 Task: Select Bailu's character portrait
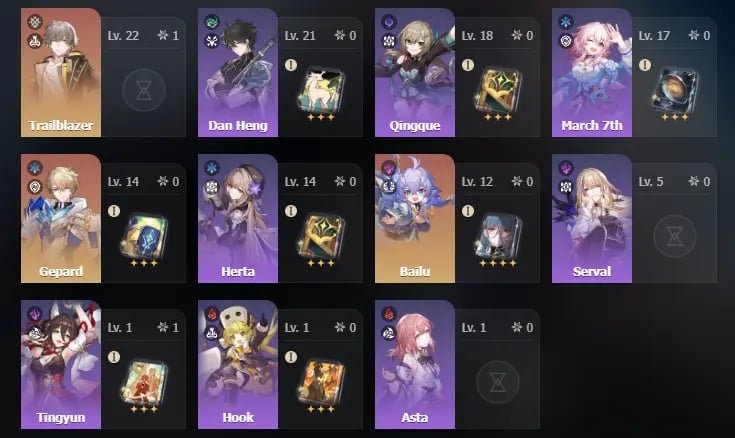pyautogui.click(x=415, y=219)
